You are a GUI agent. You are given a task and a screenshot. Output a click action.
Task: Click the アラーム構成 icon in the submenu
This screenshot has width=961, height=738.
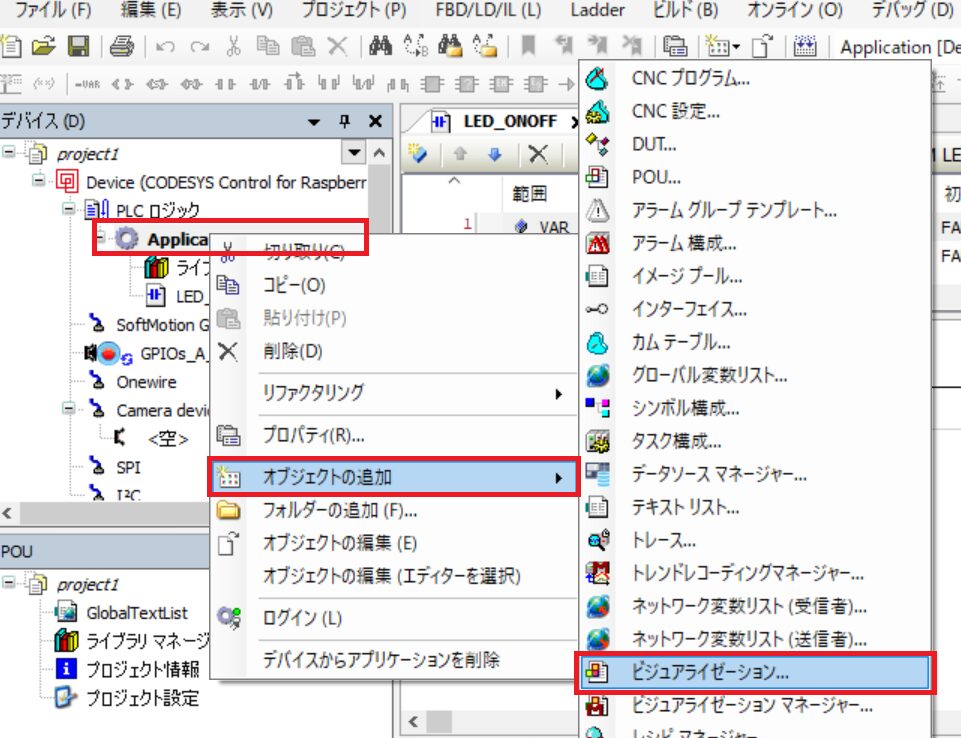[x=597, y=243]
